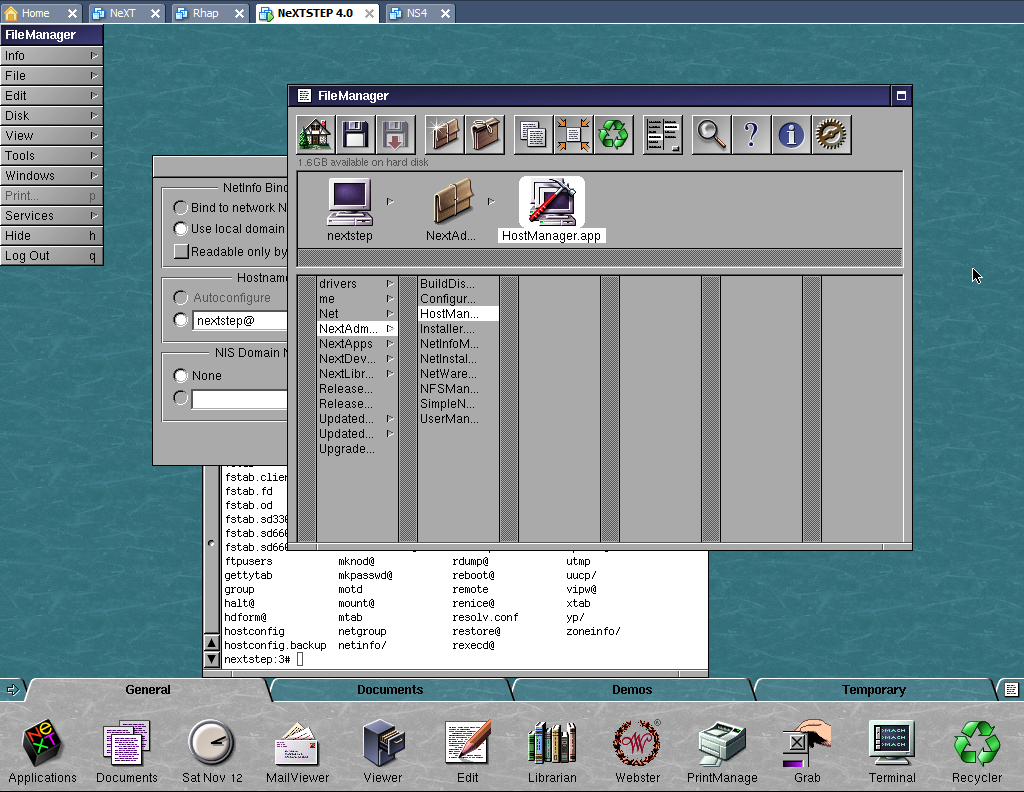Open the Tools submenu in FileManager menu
This screenshot has width=1024, height=792.
tap(51, 156)
